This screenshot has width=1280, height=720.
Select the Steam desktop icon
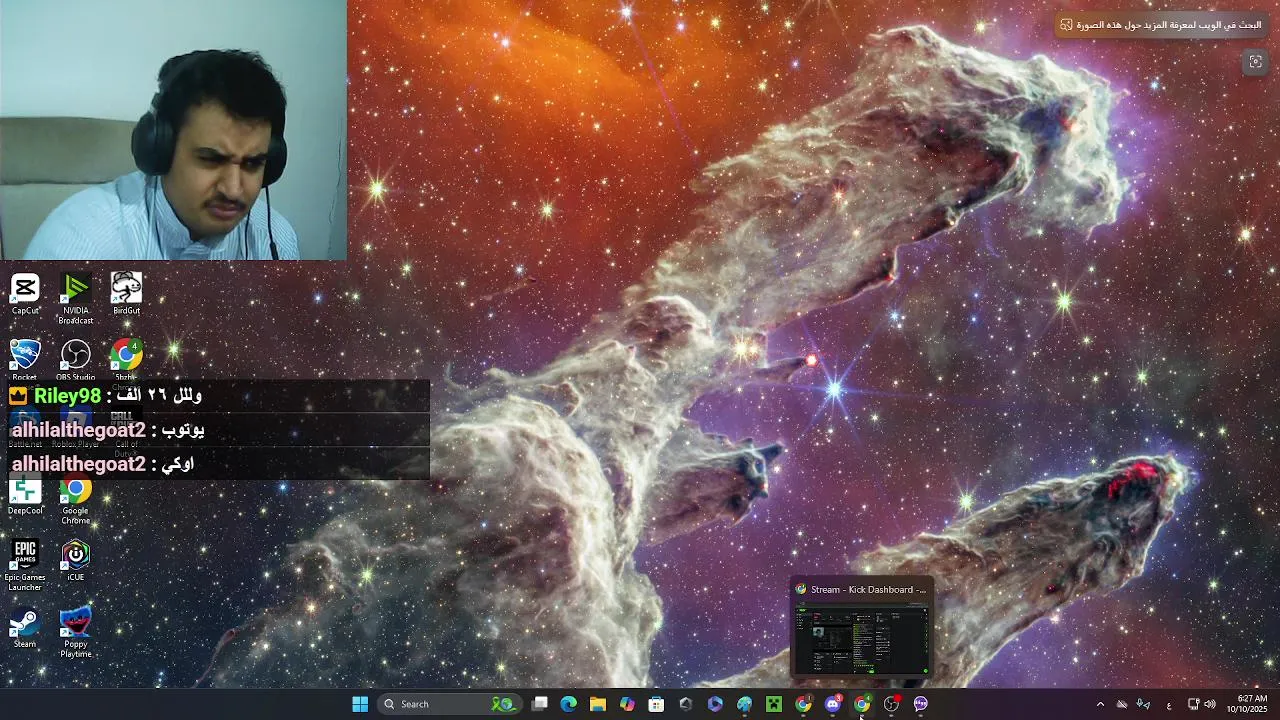[x=25, y=628]
